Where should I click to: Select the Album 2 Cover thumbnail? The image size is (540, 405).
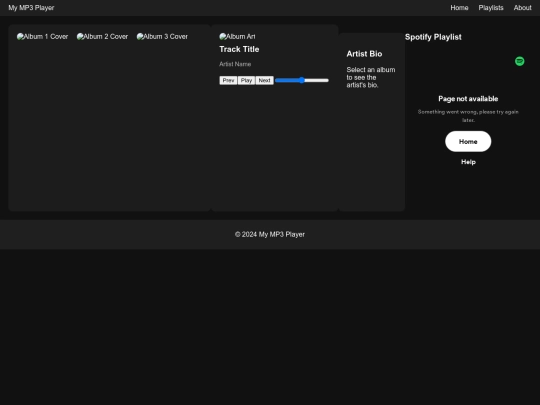pyautogui.click(x=102, y=37)
